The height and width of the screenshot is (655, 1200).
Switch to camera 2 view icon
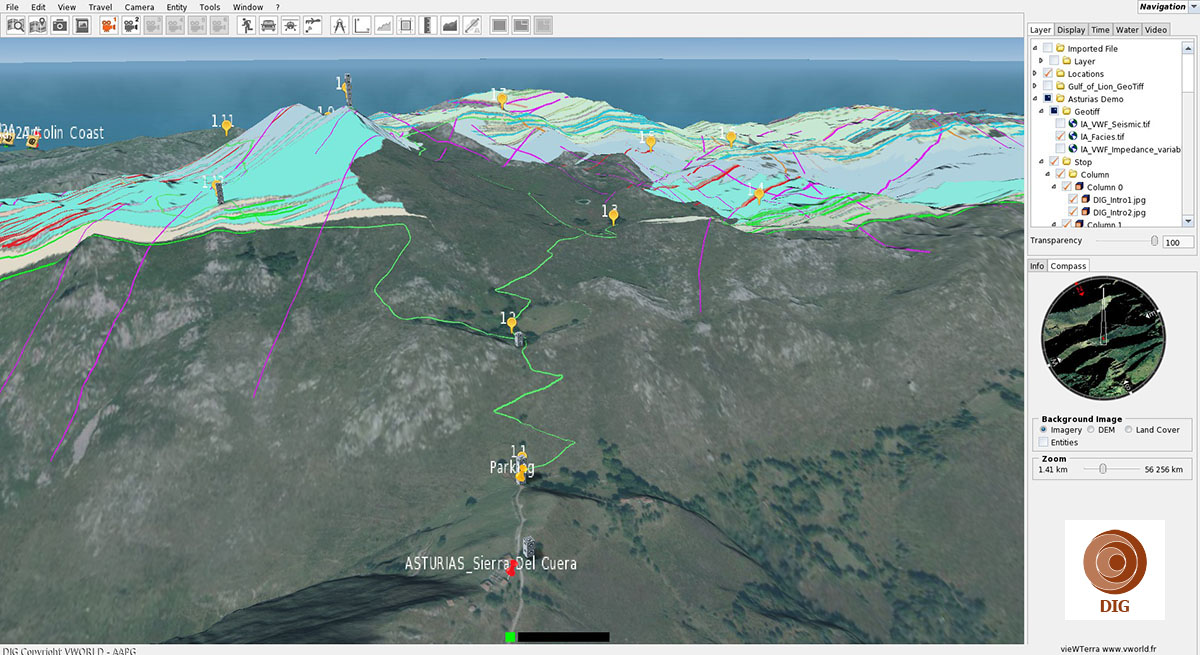point(131,25)
